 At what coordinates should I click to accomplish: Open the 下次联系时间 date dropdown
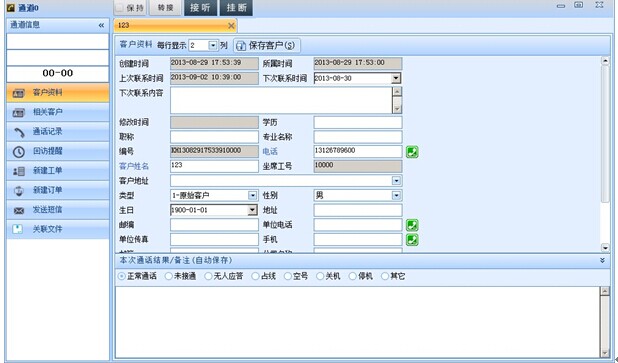pos(396,78)
